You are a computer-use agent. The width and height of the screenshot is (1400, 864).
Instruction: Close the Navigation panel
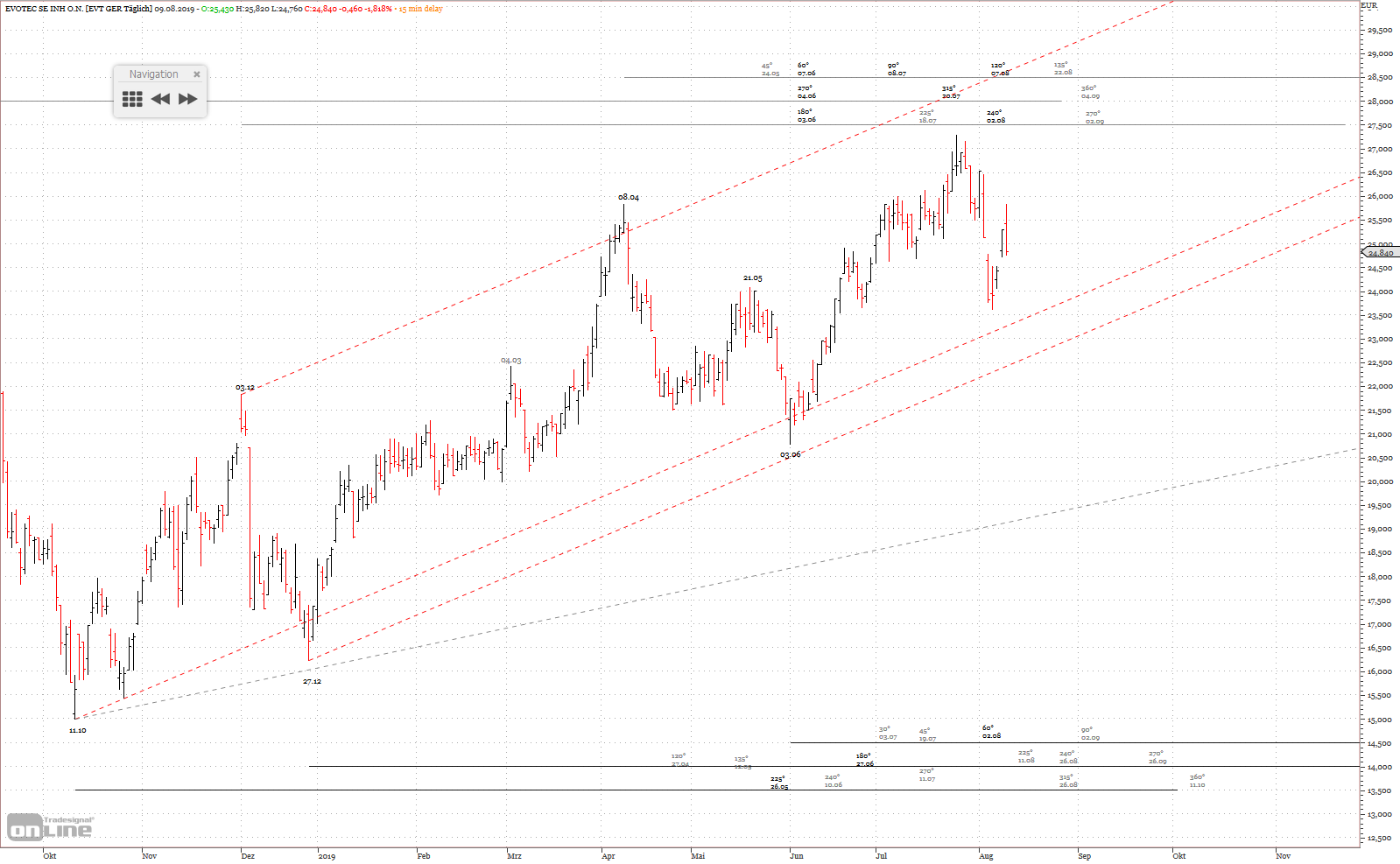(x=197, y=74)
